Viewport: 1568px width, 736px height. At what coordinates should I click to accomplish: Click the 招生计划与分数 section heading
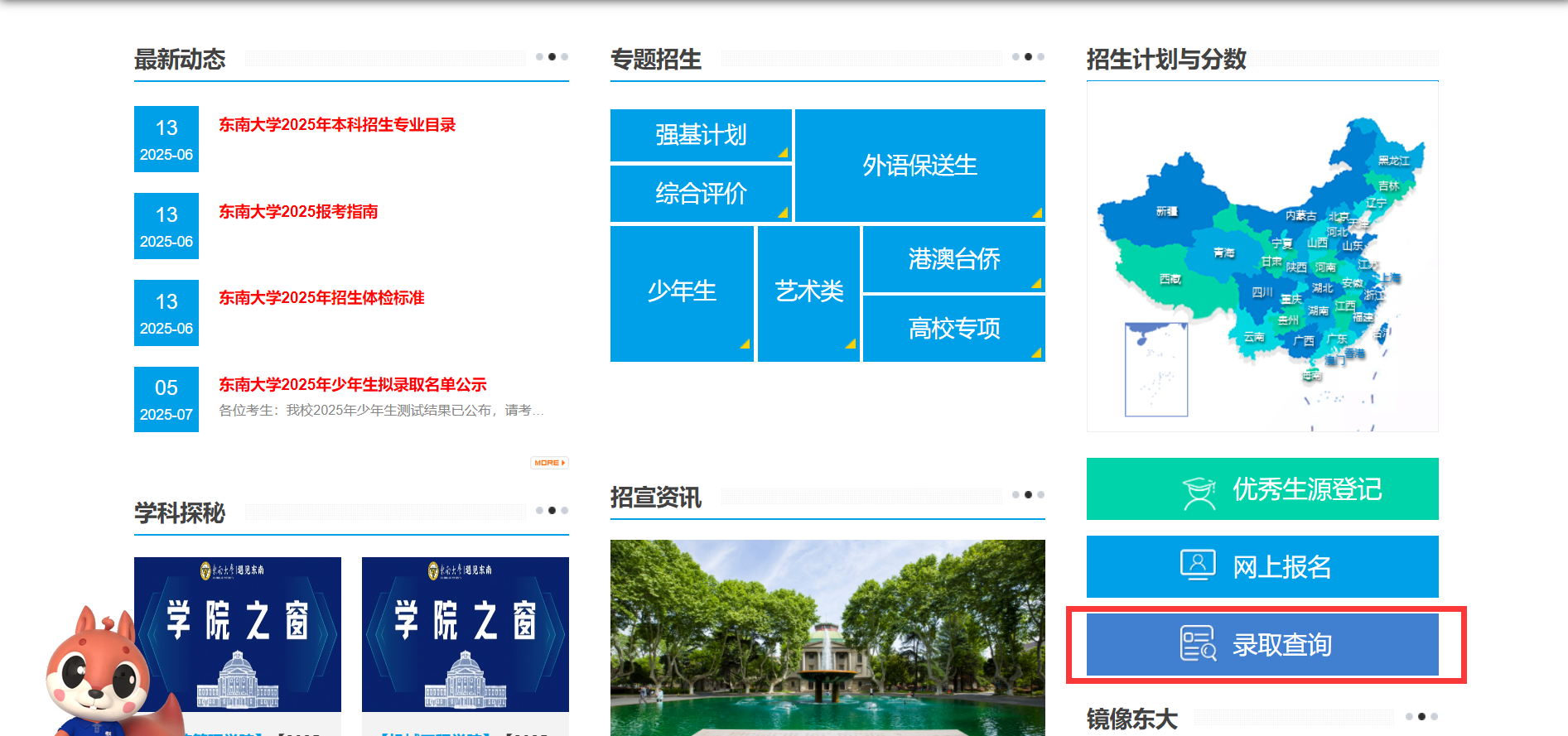pyautogui.click(x=1166, y=60)
